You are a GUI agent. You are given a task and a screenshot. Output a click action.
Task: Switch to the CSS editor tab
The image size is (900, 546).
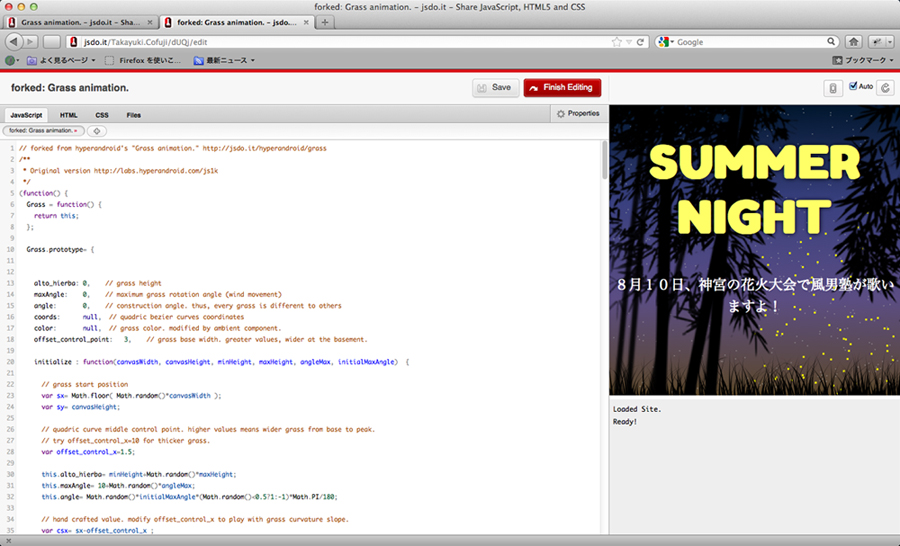102,115
